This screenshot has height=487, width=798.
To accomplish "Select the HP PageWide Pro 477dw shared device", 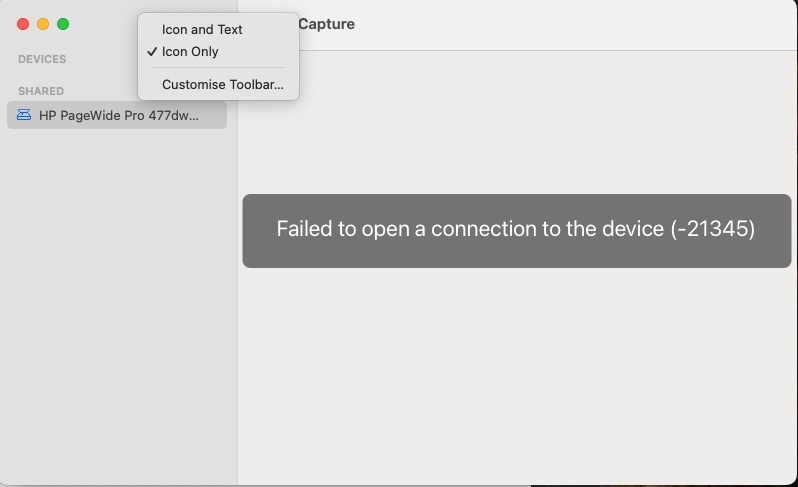I will (x=117, y=115).
